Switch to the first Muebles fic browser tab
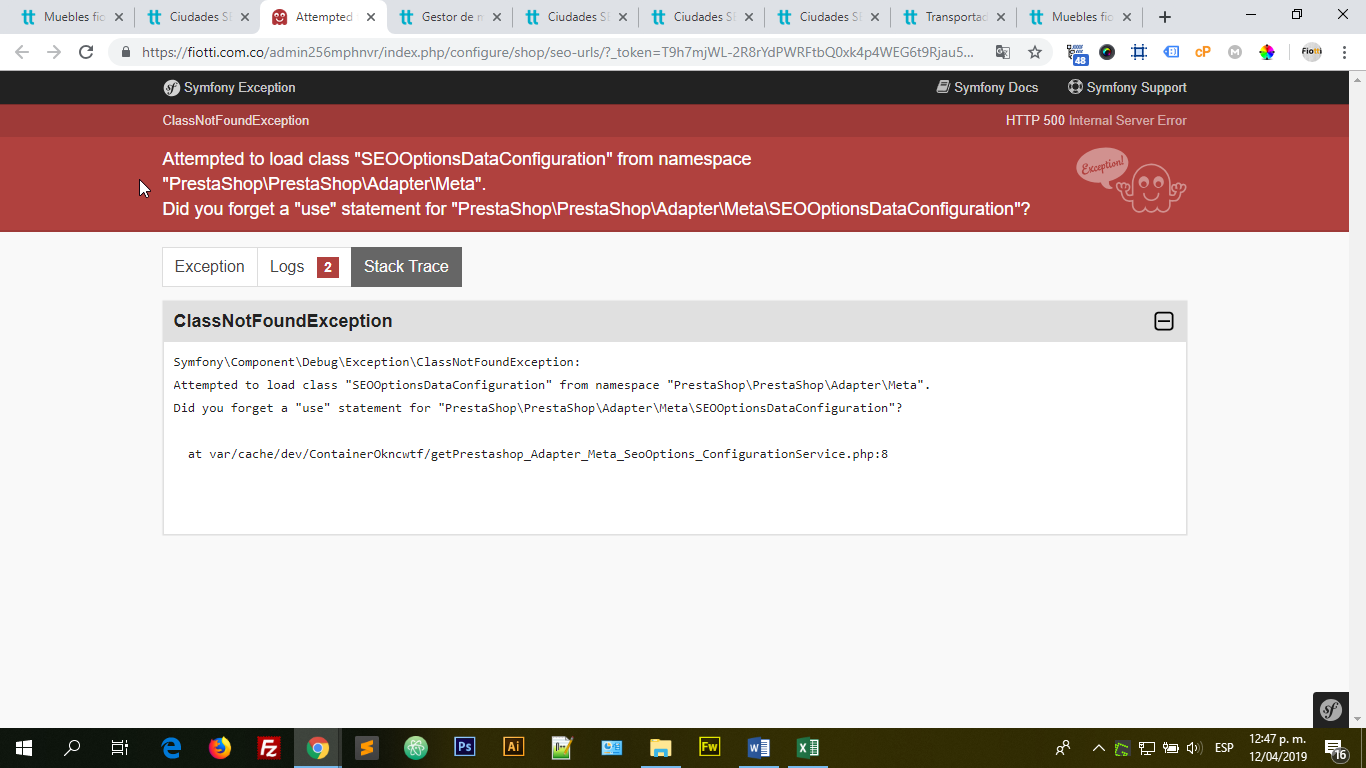 pos(70,17)
